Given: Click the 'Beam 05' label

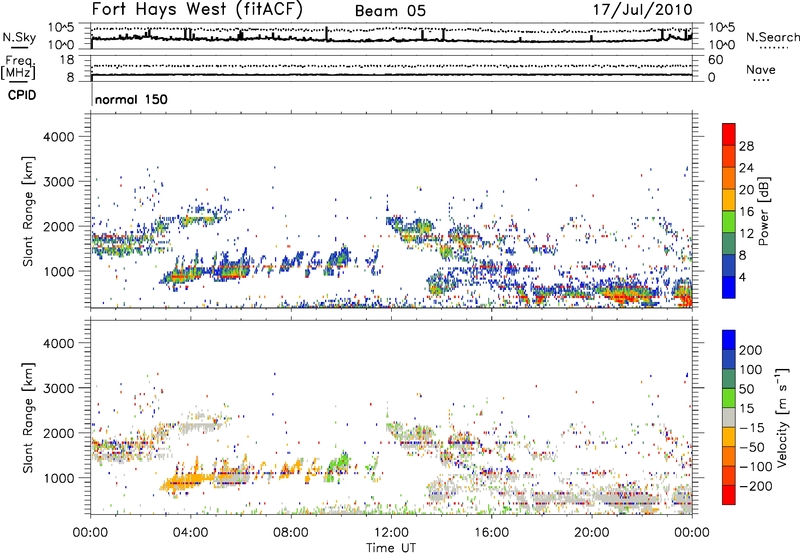Looking at the screenshot, I should tap(390, 11).
